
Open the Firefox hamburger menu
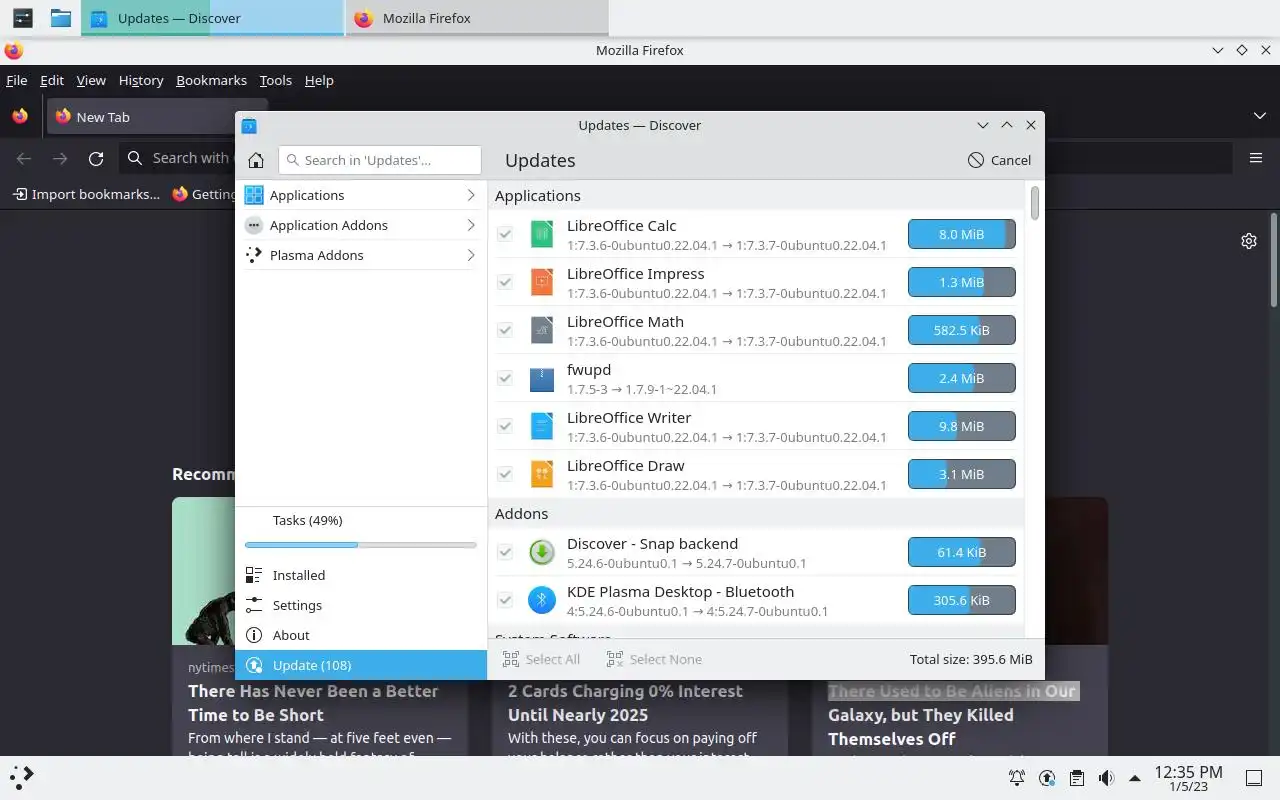click(1256, 158)
